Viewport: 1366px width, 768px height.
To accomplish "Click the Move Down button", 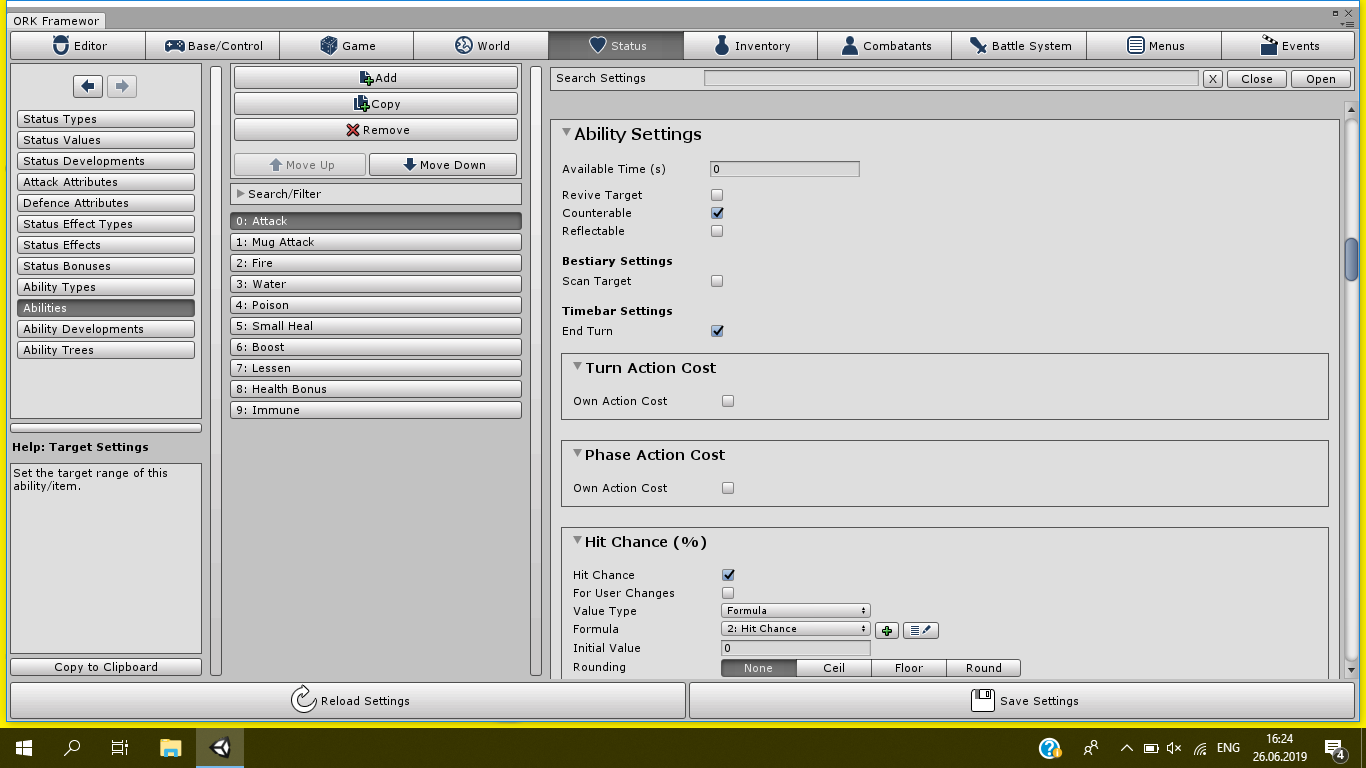I will click(x=443, y=165).
